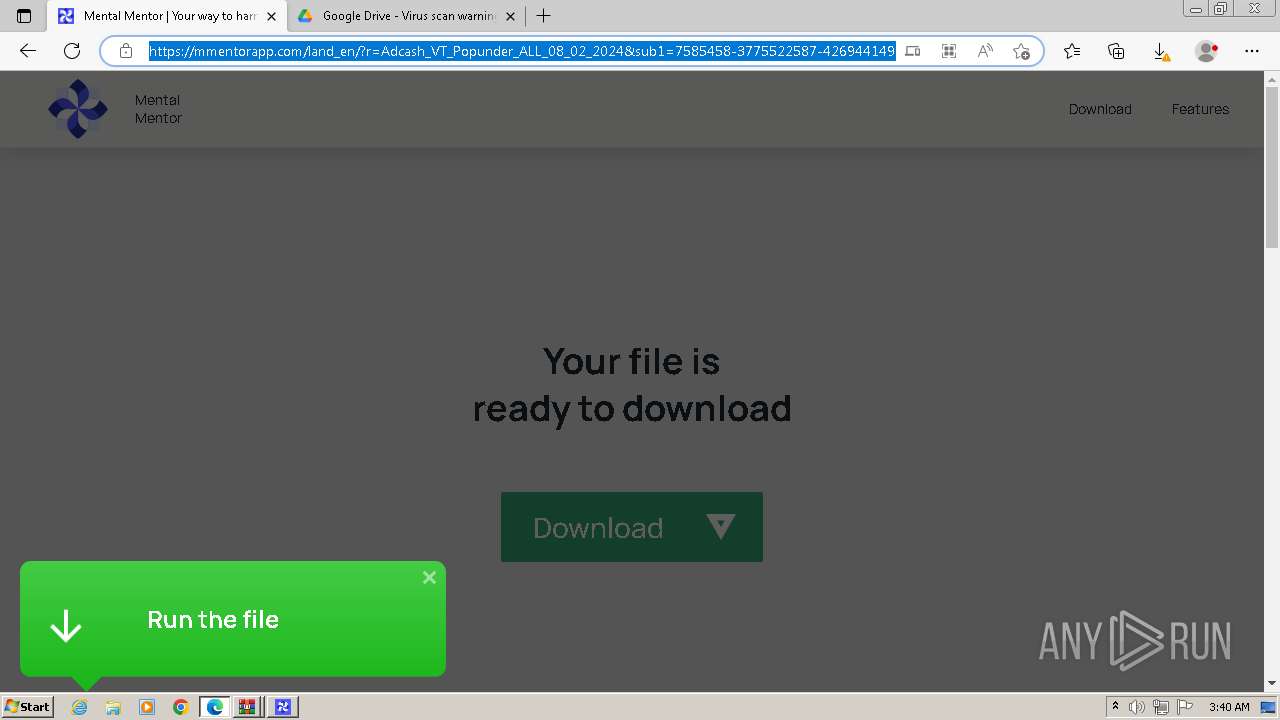
Task: Click the Mental Mentor site name text
Action: pyautogui.click(x=158, y=109)
